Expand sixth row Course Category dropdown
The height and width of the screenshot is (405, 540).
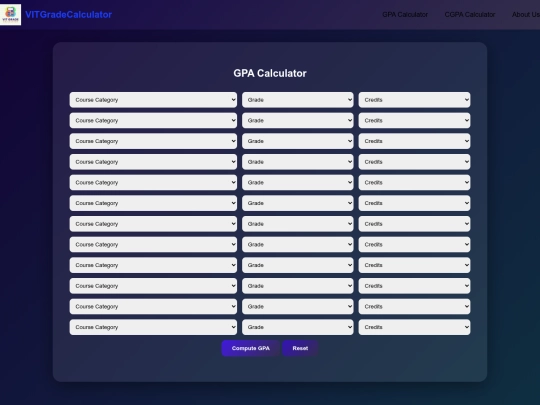(153, 203)
